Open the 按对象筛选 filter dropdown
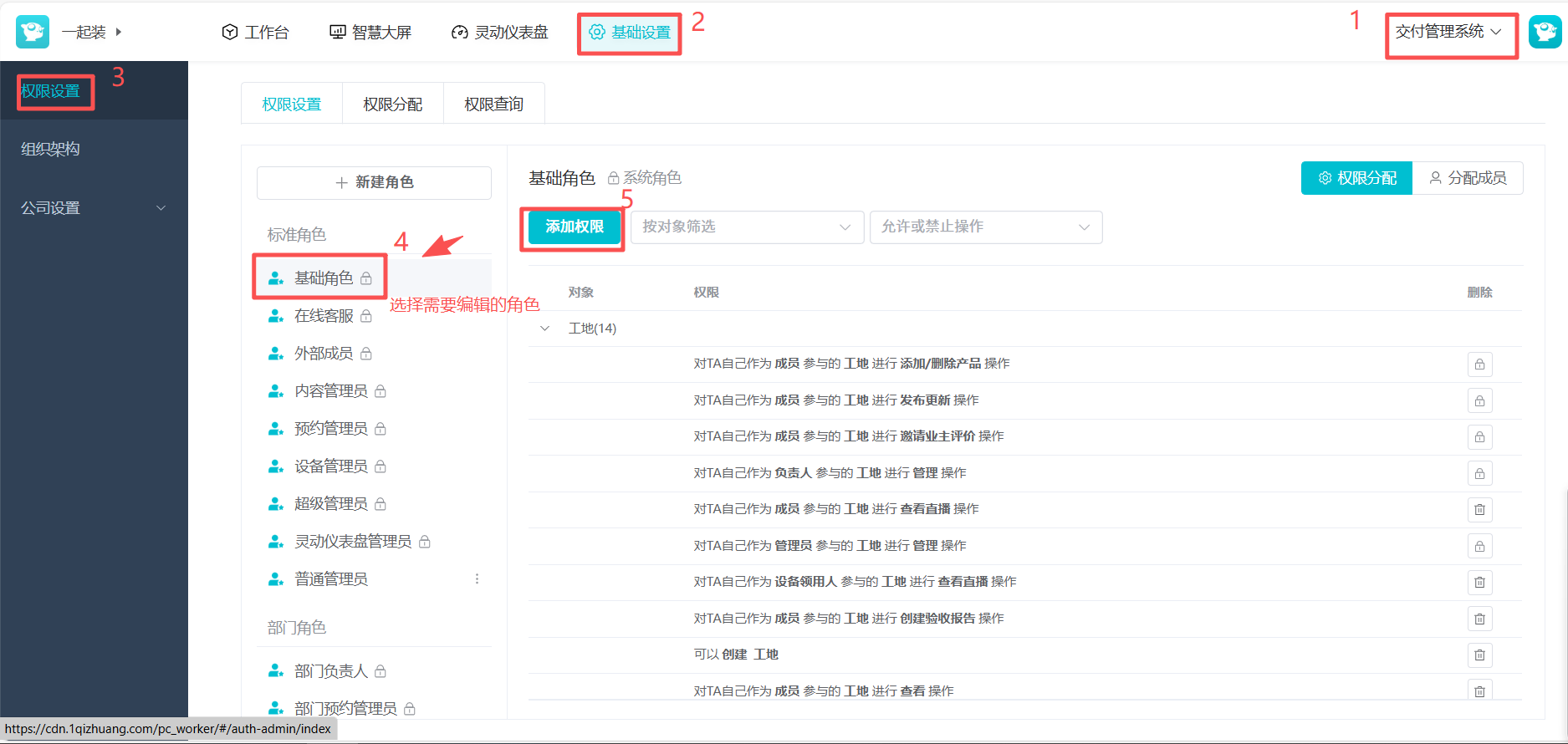This screenshot has height=744, width=1568. 747,227
